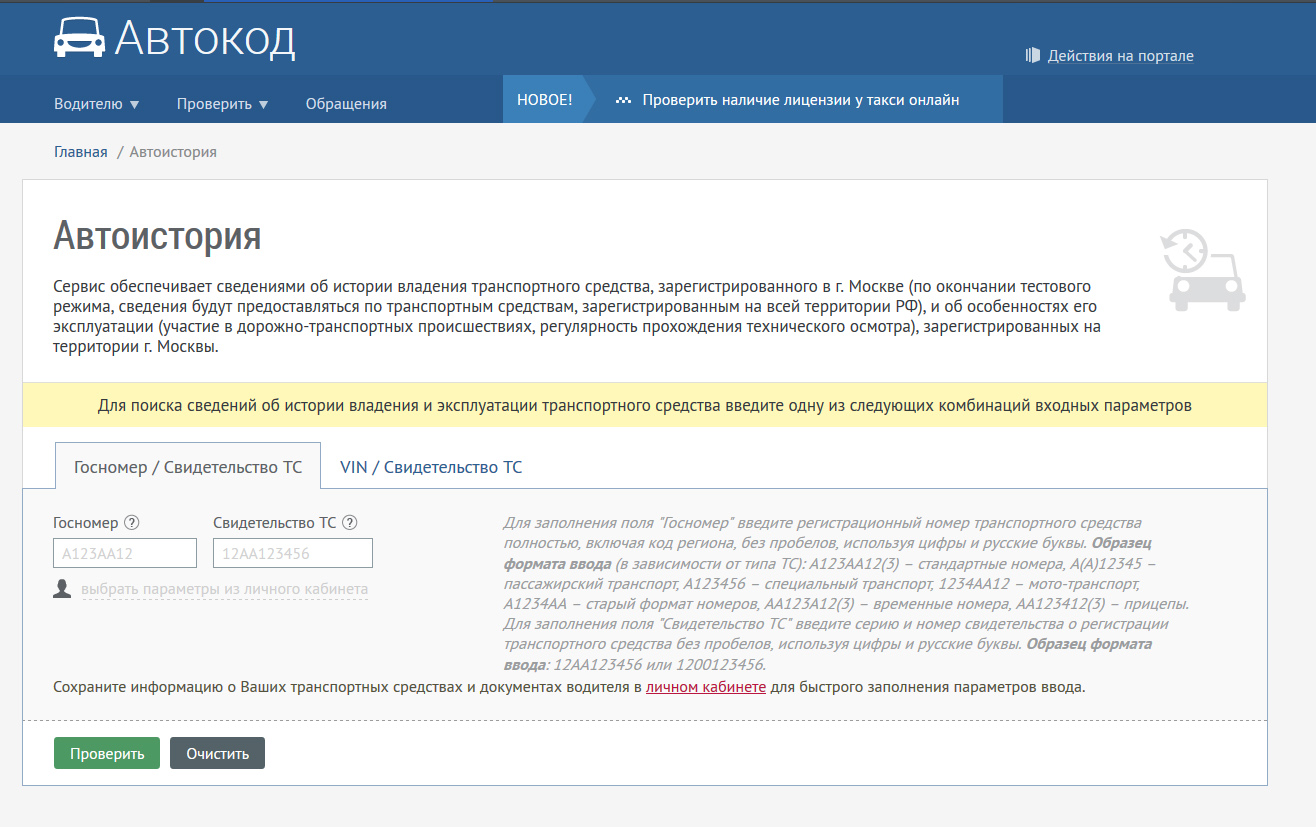Image resolution: width=1316 pixels, height=827 pixels.
Task: Click the person icon near personal cabinet link
Action: click(x=62, y=589)
